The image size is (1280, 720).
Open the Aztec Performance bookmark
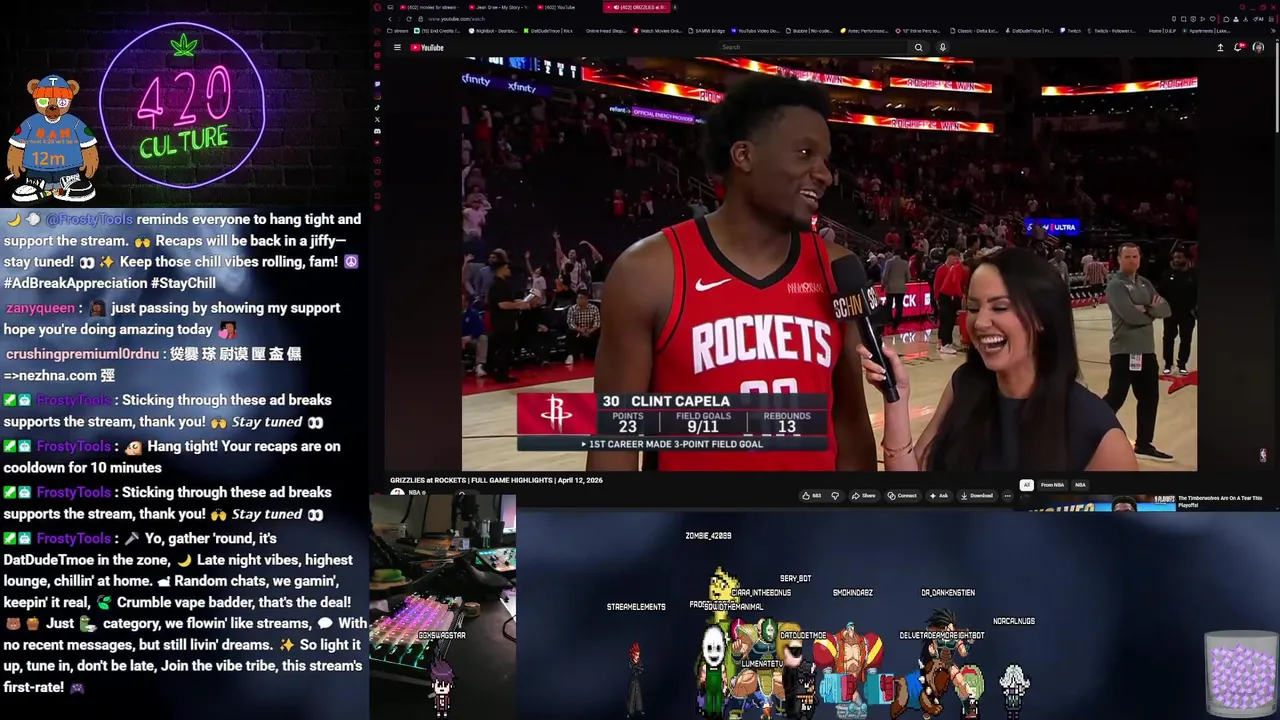[865, 31]
